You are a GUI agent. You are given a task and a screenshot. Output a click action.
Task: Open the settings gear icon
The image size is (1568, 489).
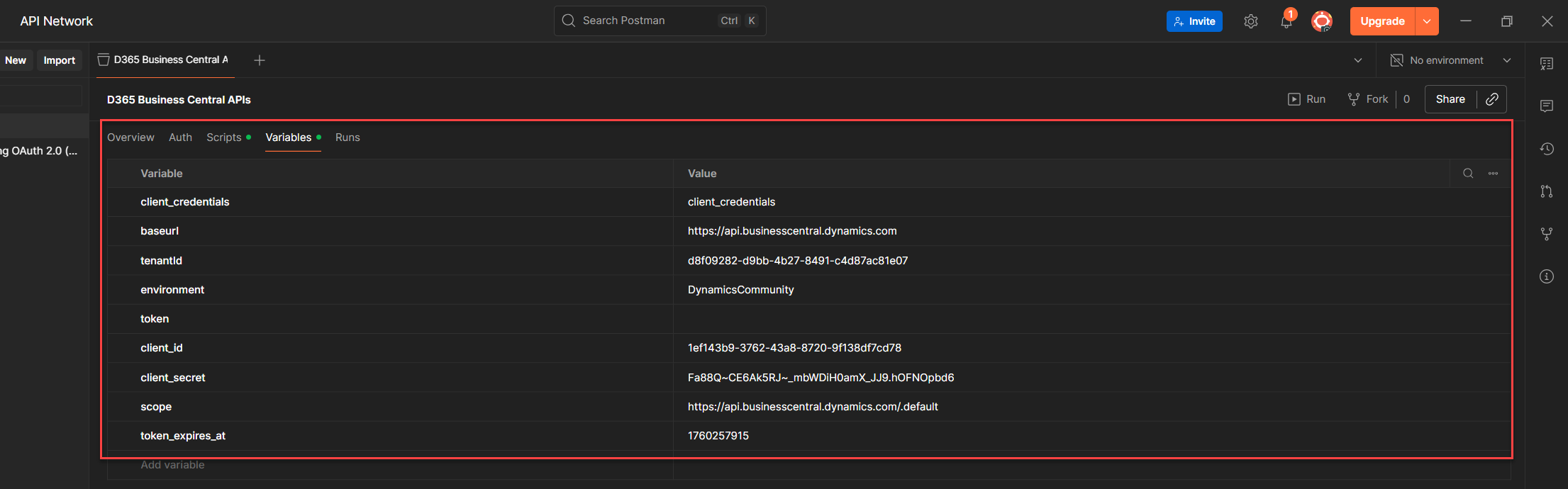[x=1251, y=21]
